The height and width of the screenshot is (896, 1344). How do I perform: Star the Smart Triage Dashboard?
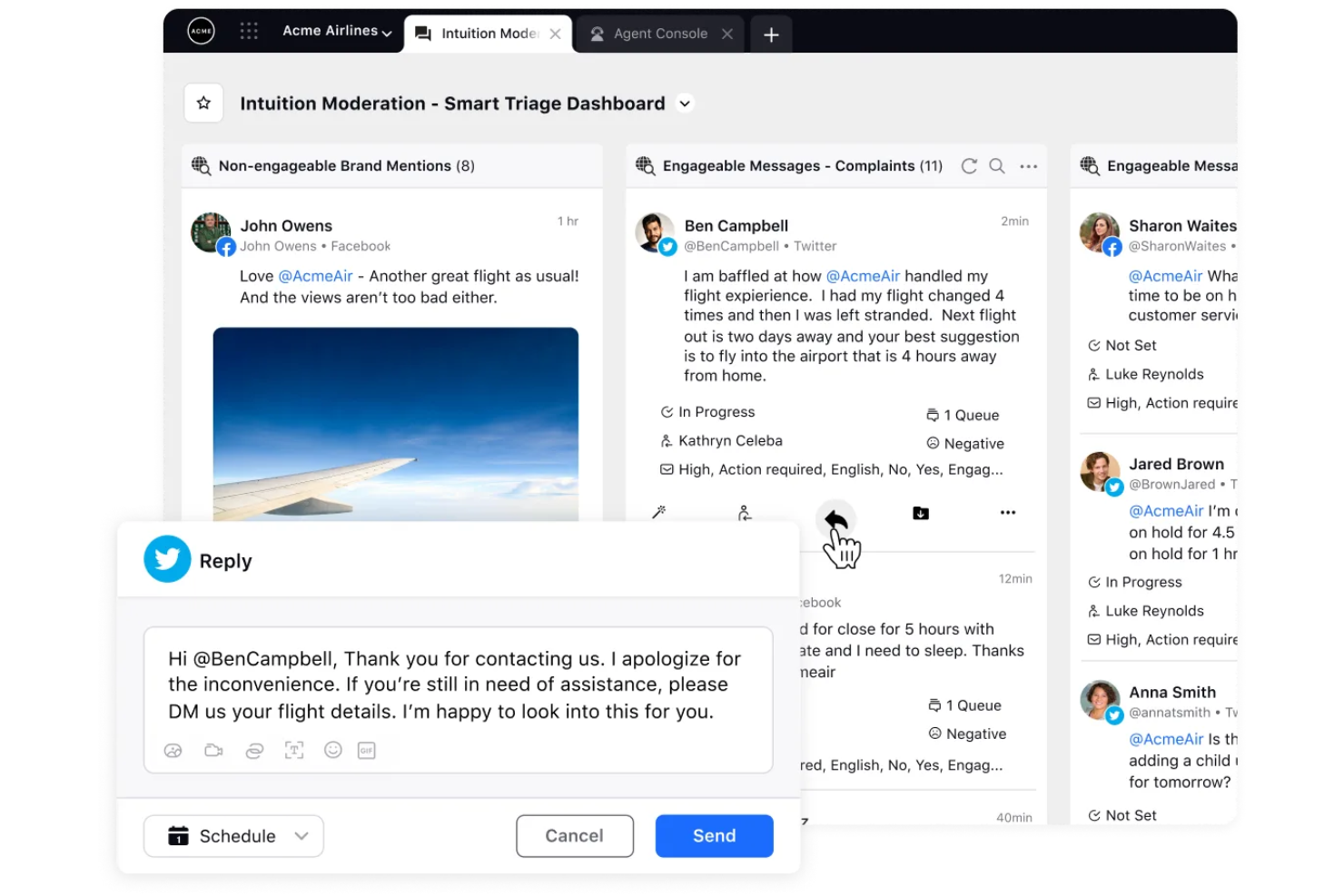[203, 103]
